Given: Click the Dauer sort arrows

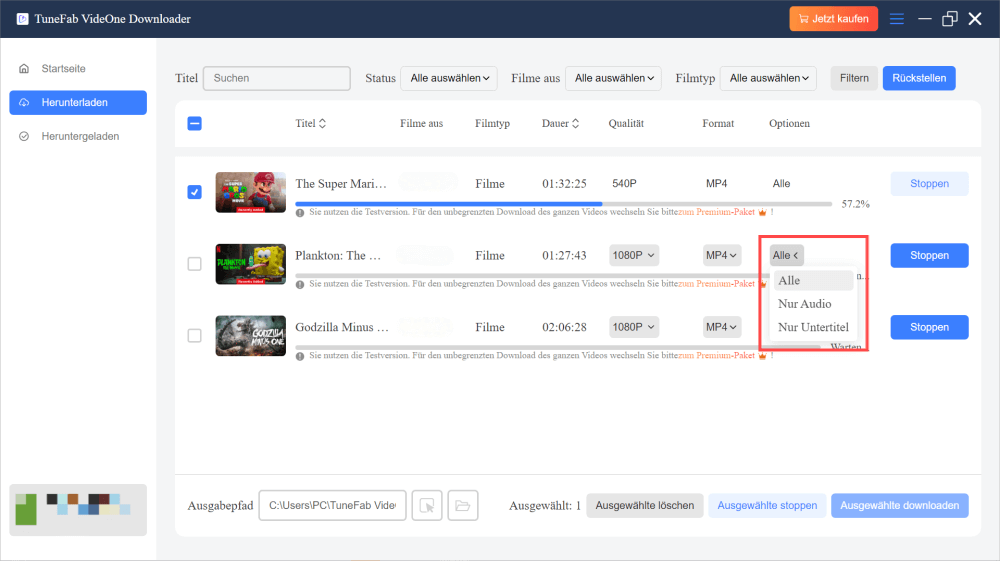Looking at the screenshot, I should coord(575,123).
